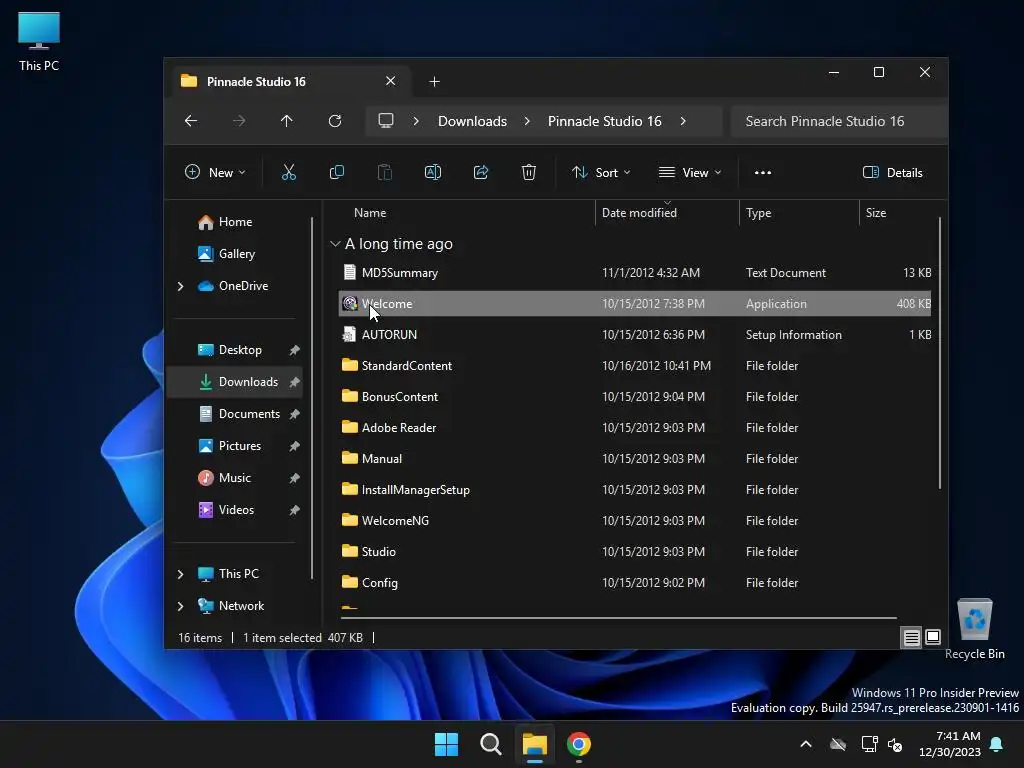Open the Windows Start menu
This screenshot has width=1024, height=768.
(x=447, y=744)
